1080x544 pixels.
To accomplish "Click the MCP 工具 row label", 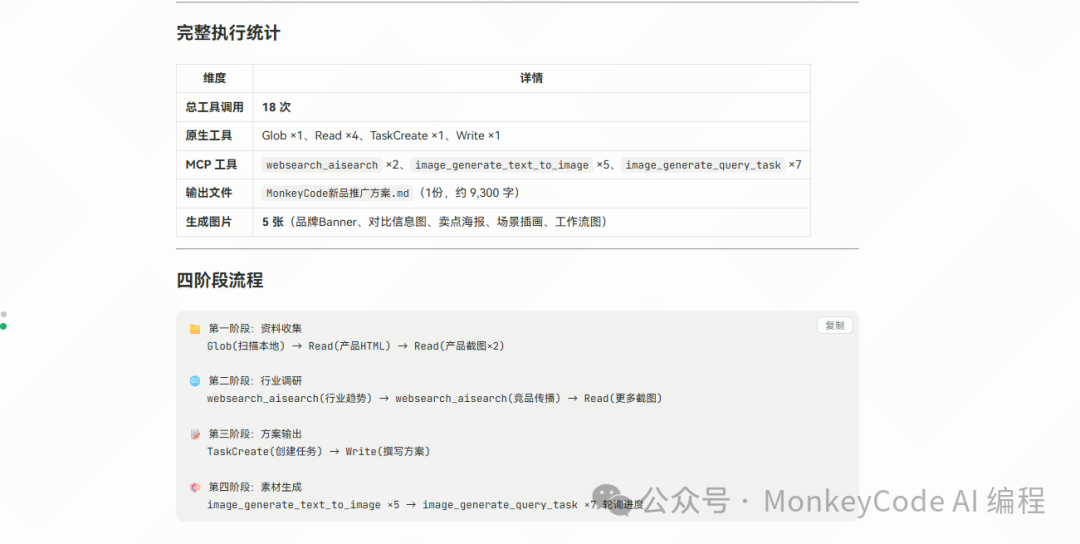I will (211, 165).
